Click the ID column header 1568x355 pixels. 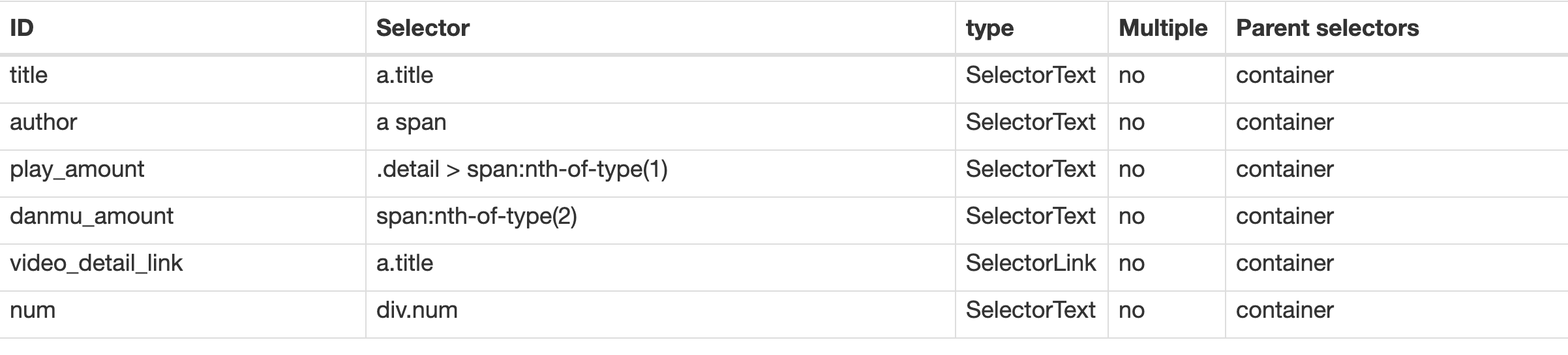coord(22,28)
